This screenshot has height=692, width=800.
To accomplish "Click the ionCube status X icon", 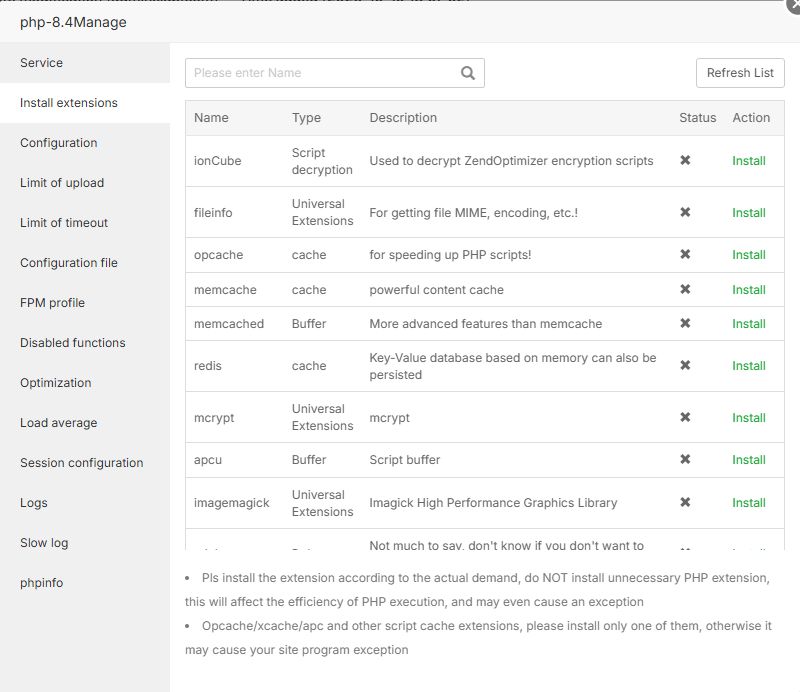I will (685, 160).
